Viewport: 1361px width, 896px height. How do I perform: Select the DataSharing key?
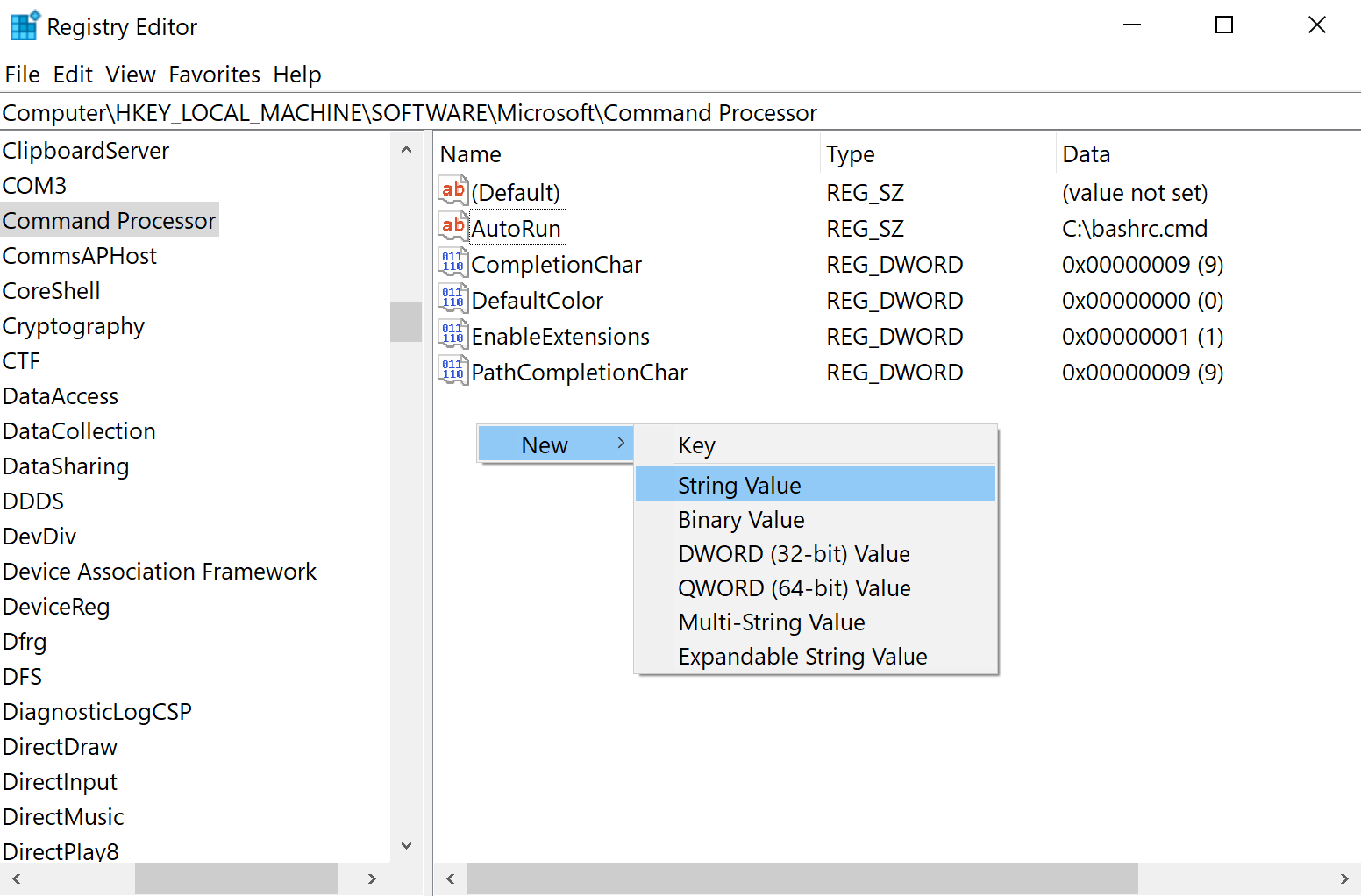pos(67,466)
